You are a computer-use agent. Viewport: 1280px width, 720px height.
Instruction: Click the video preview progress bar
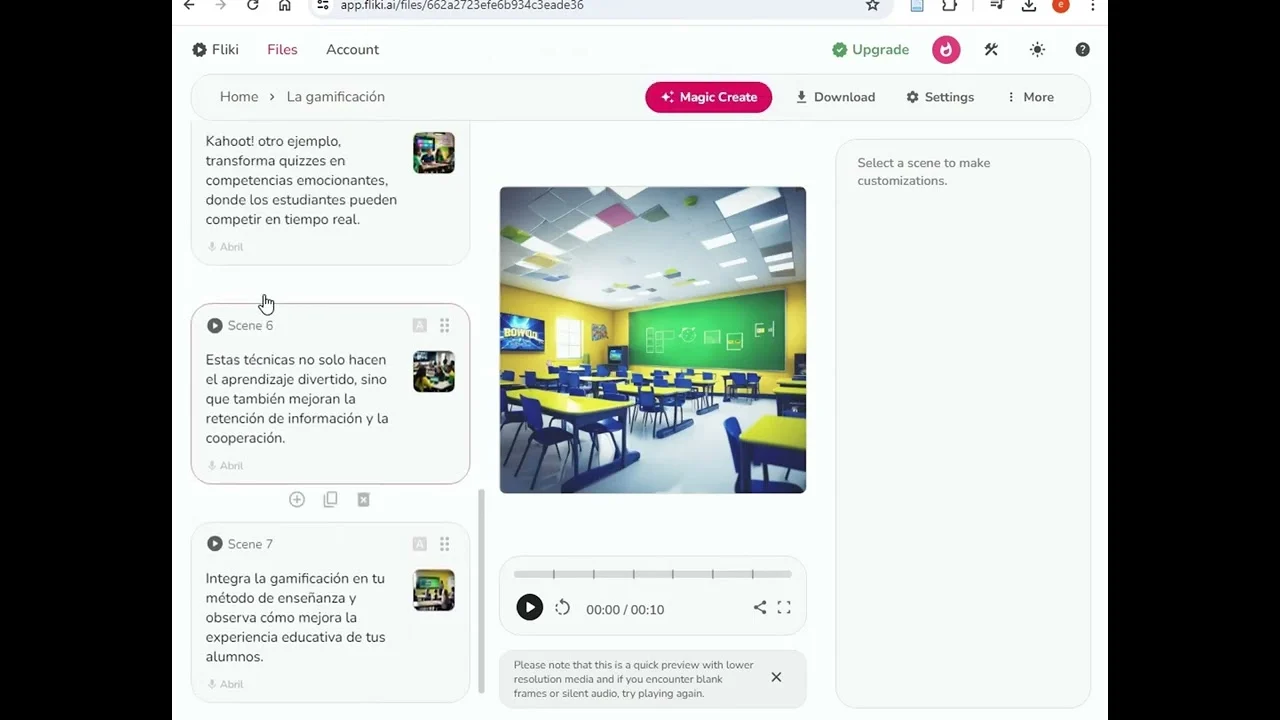coord(652,574)
